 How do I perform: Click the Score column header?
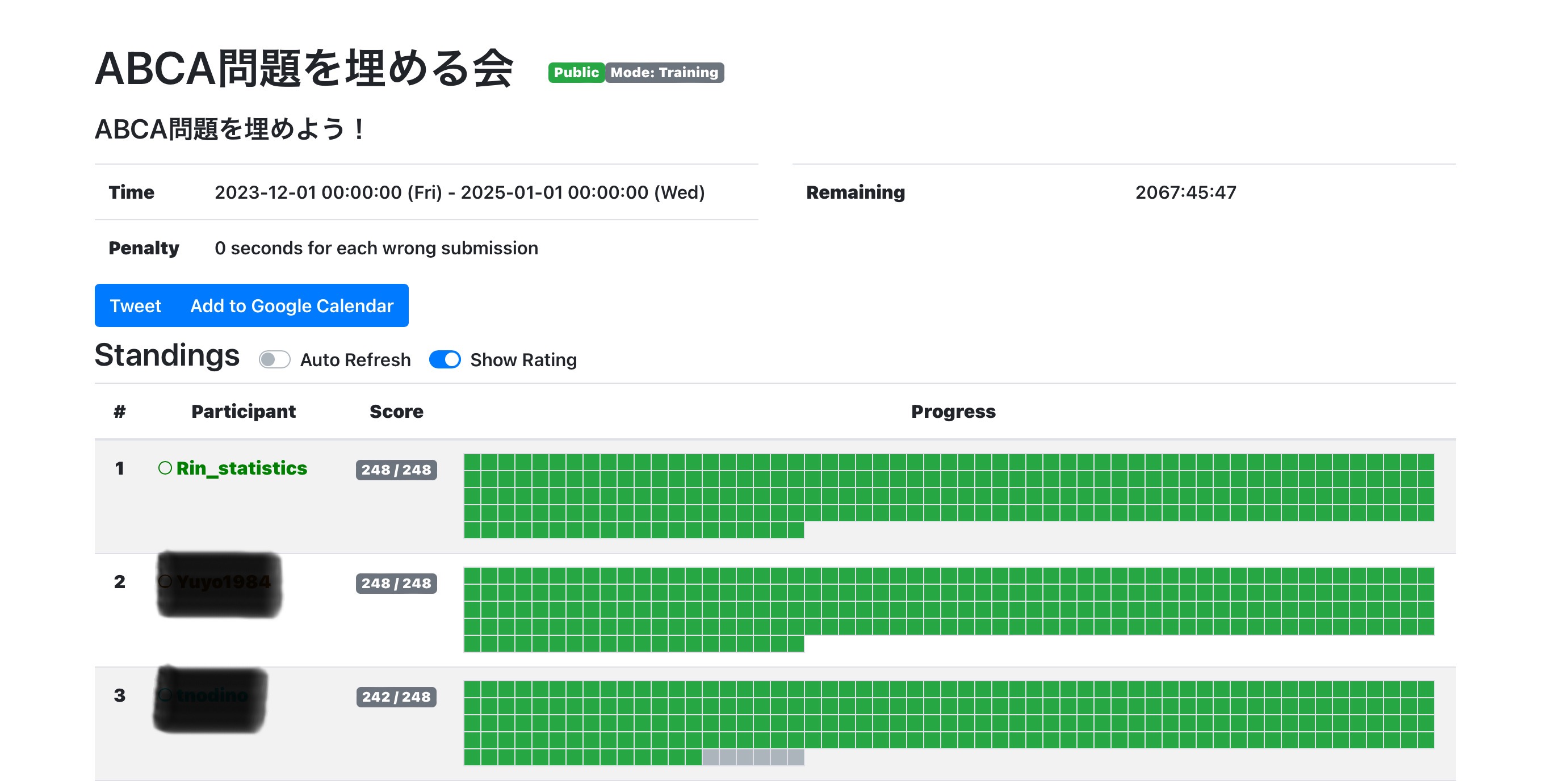point(396,411)
